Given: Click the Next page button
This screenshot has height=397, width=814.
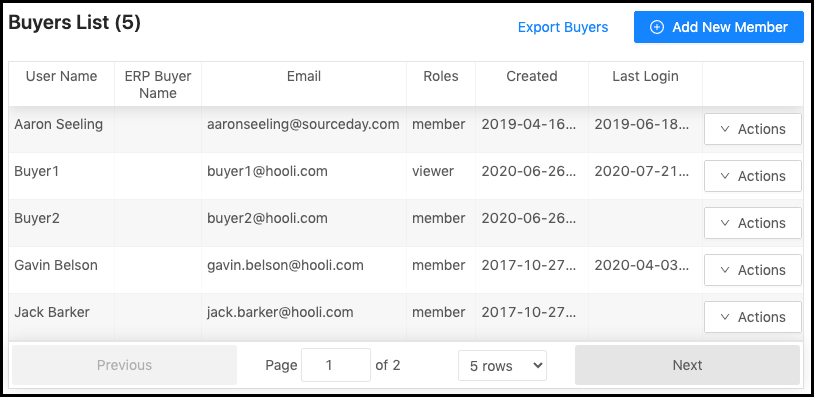Looking at the screenshot, I should coord(687,365).
